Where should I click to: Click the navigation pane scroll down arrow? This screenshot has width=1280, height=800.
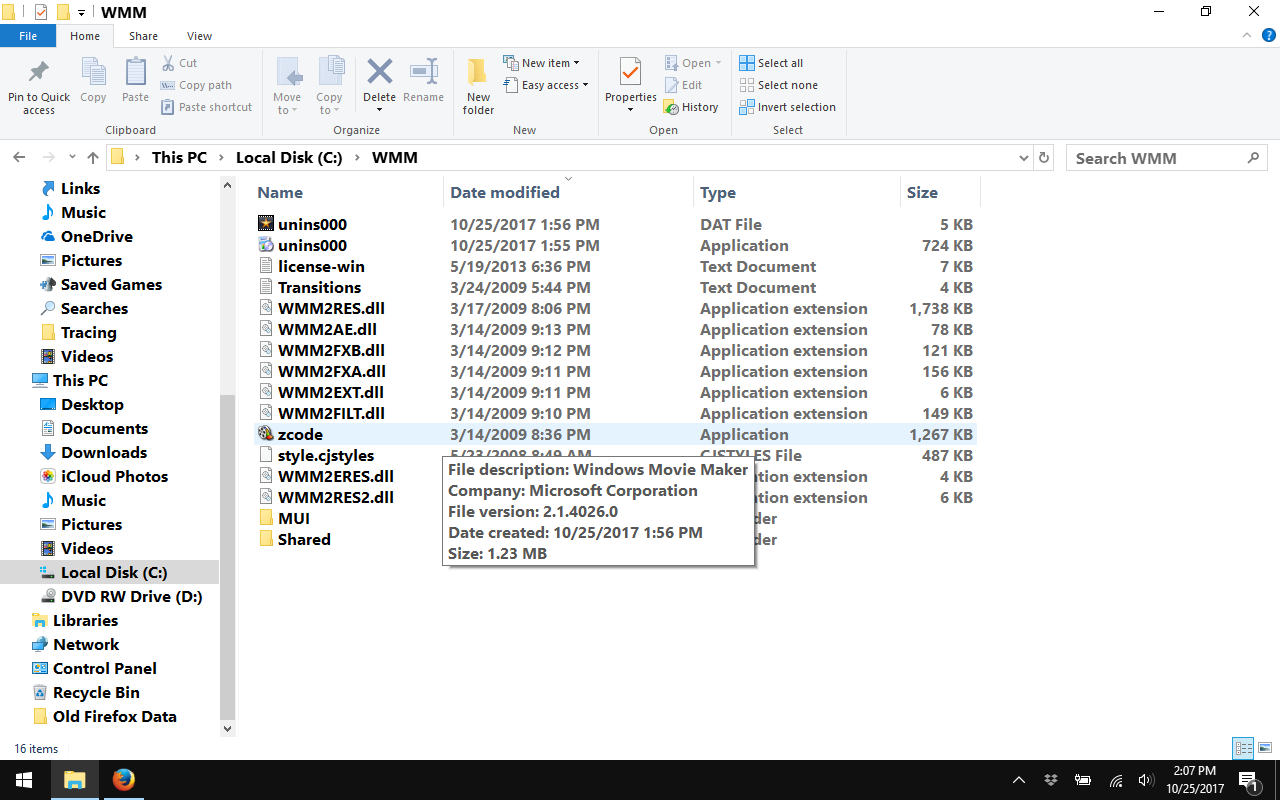click(227, 730)
